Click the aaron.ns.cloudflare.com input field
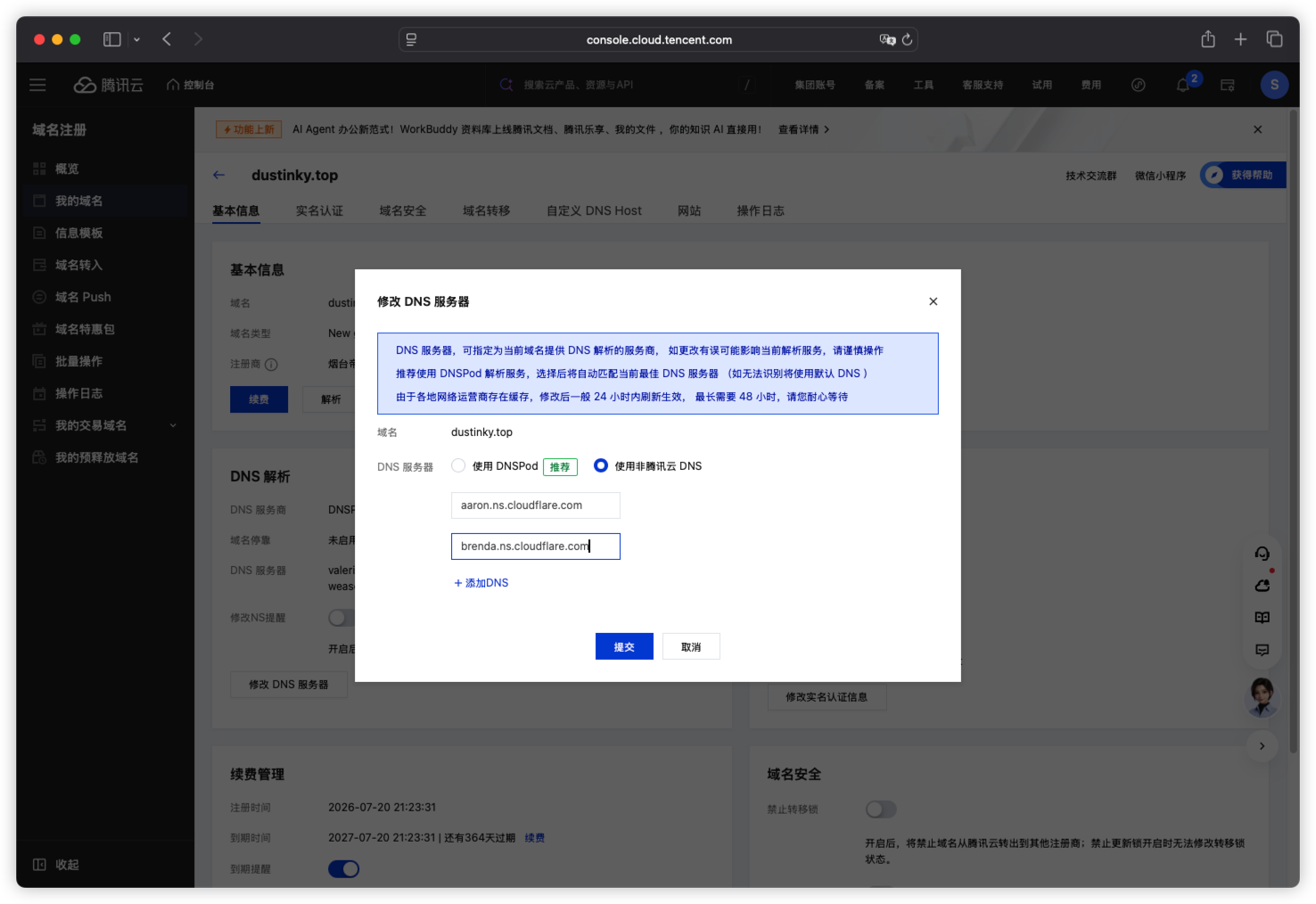The height and width of the screenshot is (904, 1316). tap(536, 505)
